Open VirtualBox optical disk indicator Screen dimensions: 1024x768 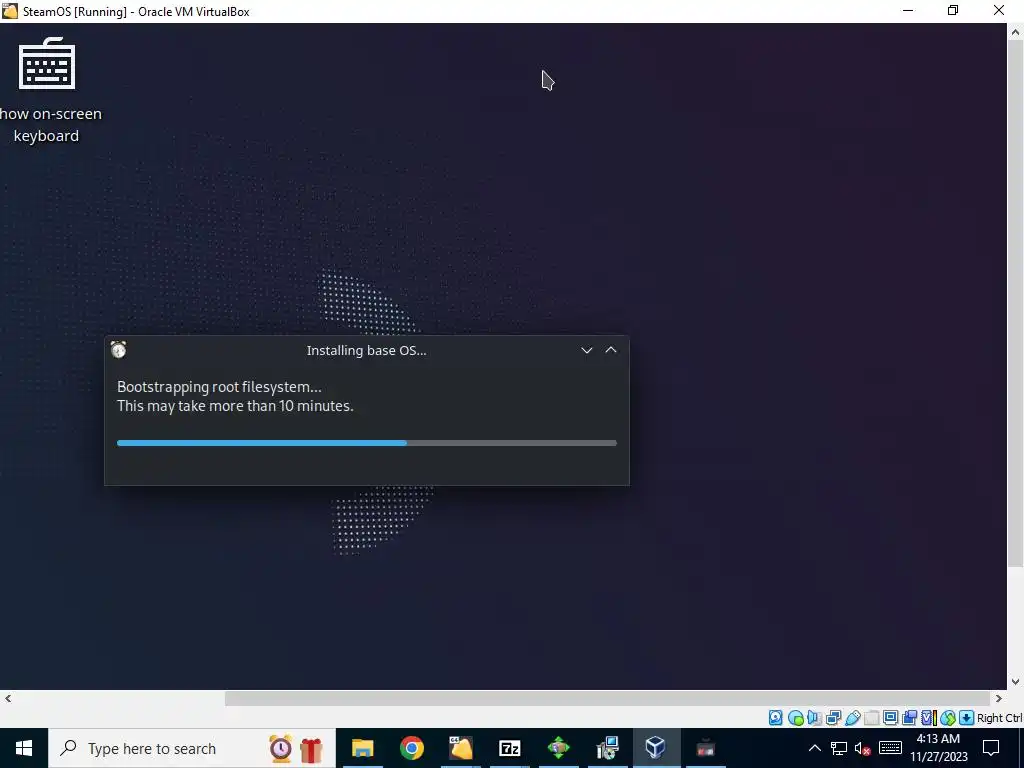pos(795,718)
